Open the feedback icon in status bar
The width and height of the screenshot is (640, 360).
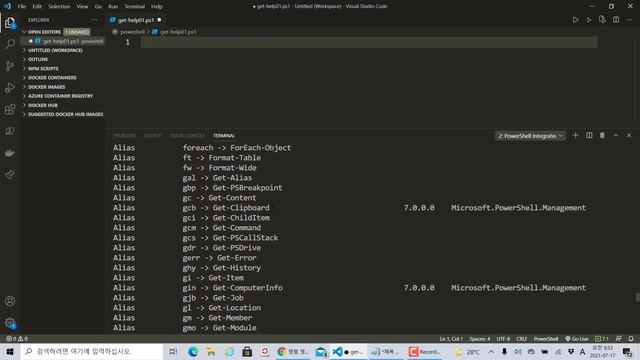click(x=618, y=339)
